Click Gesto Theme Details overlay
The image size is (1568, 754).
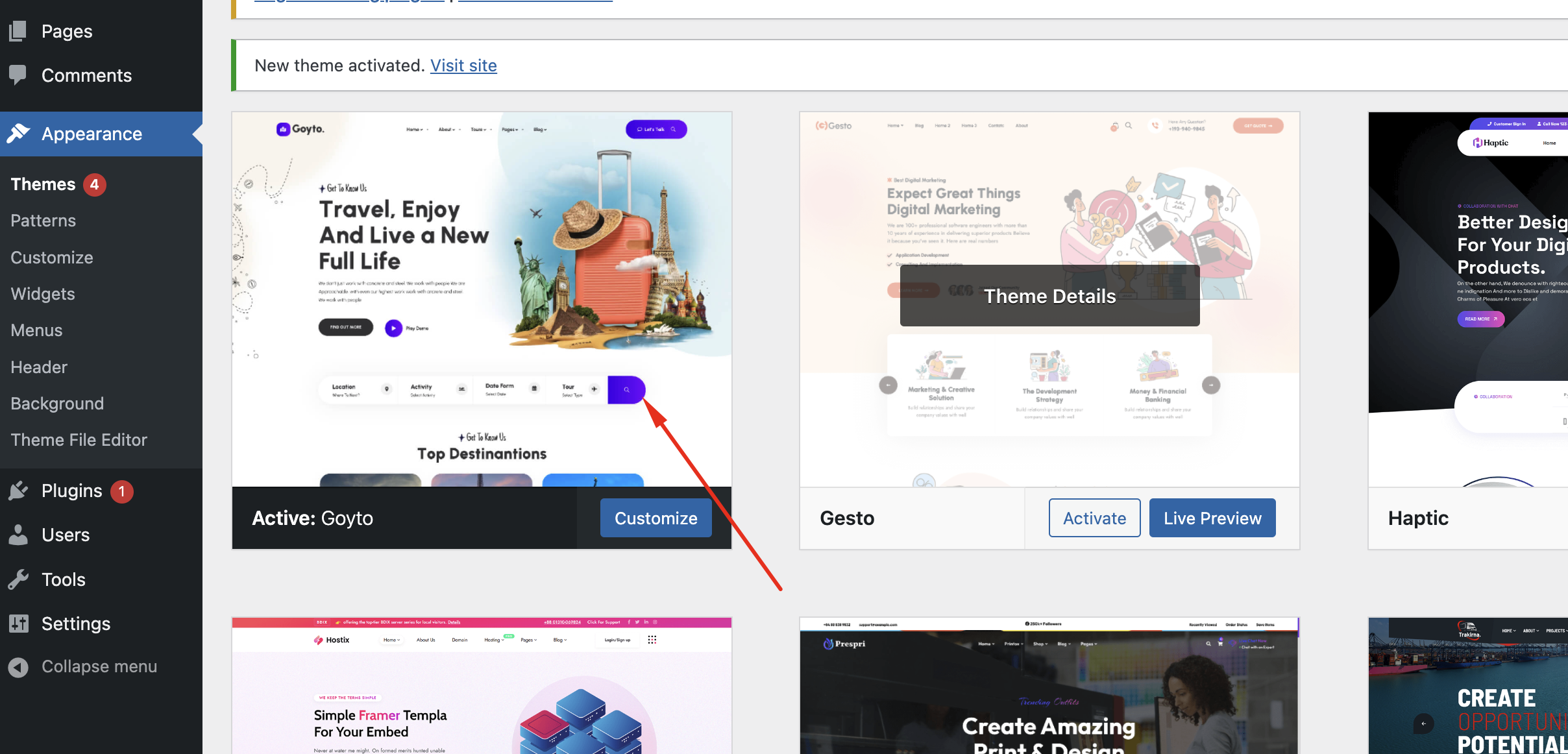[1050, 295]
